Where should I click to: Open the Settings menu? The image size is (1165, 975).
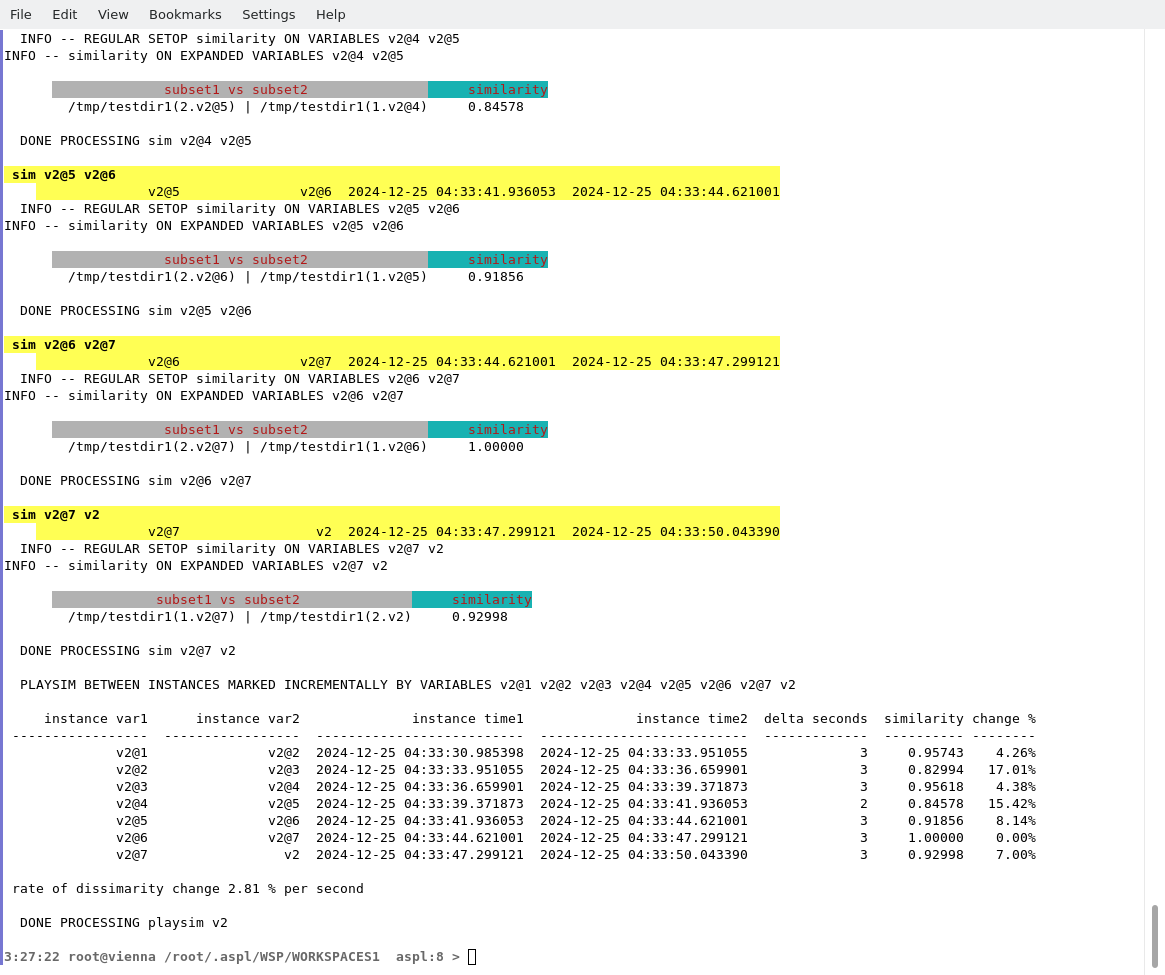coord(268,14)
